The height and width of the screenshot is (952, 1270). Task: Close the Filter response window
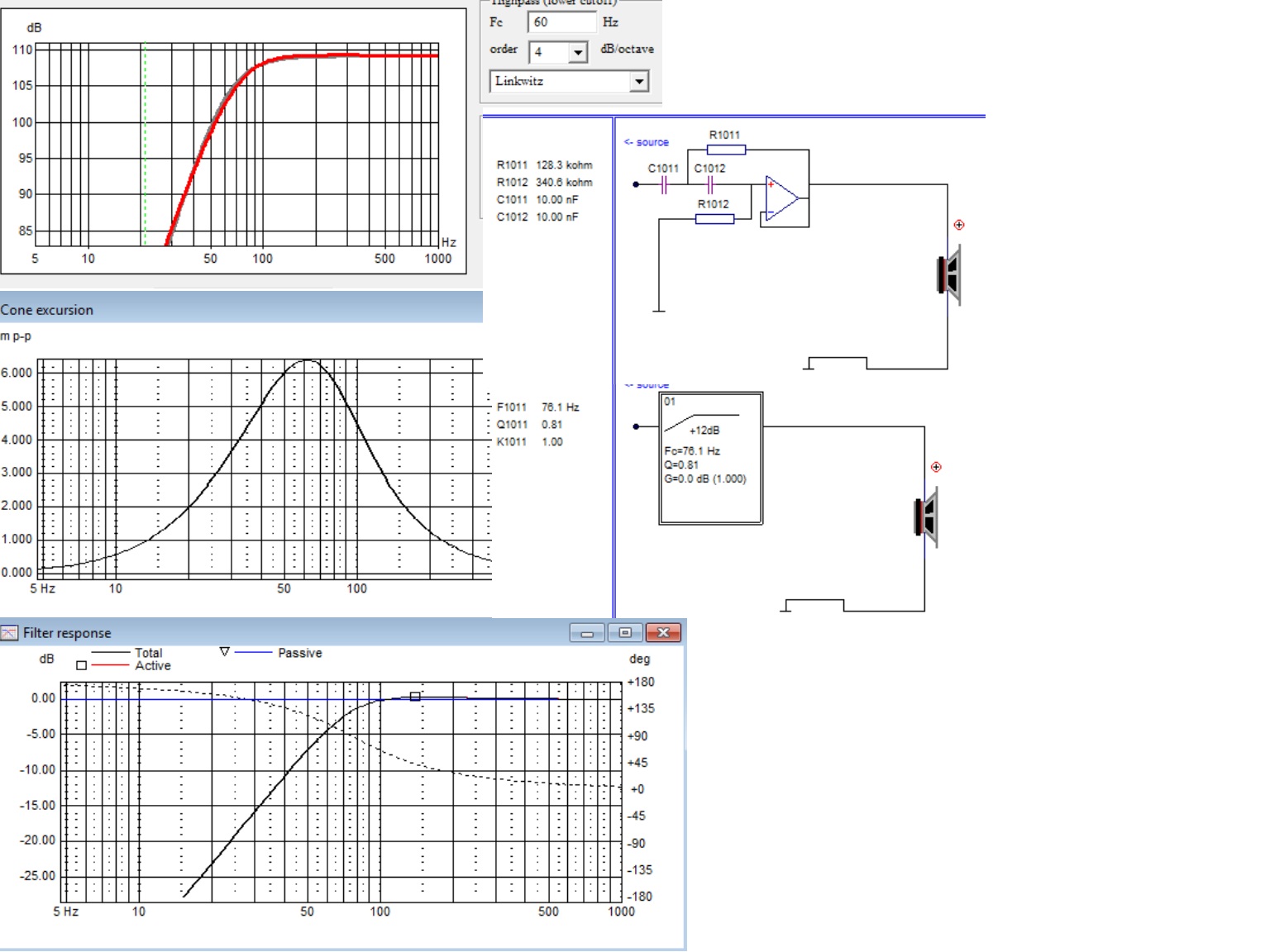pos(663,633)
